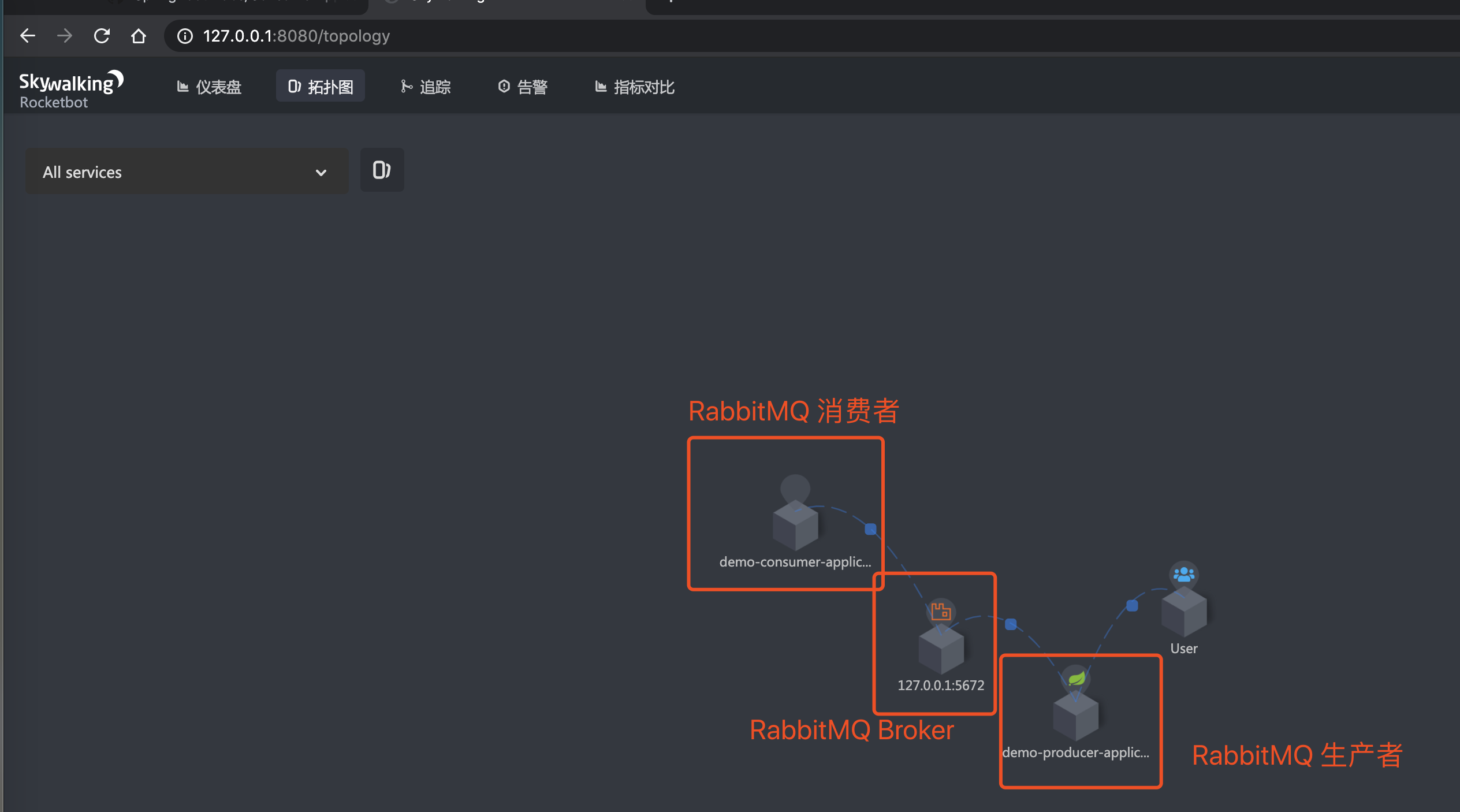
Task: Open the 仪表盘 dashboard tab
Action: coord(209,87)
